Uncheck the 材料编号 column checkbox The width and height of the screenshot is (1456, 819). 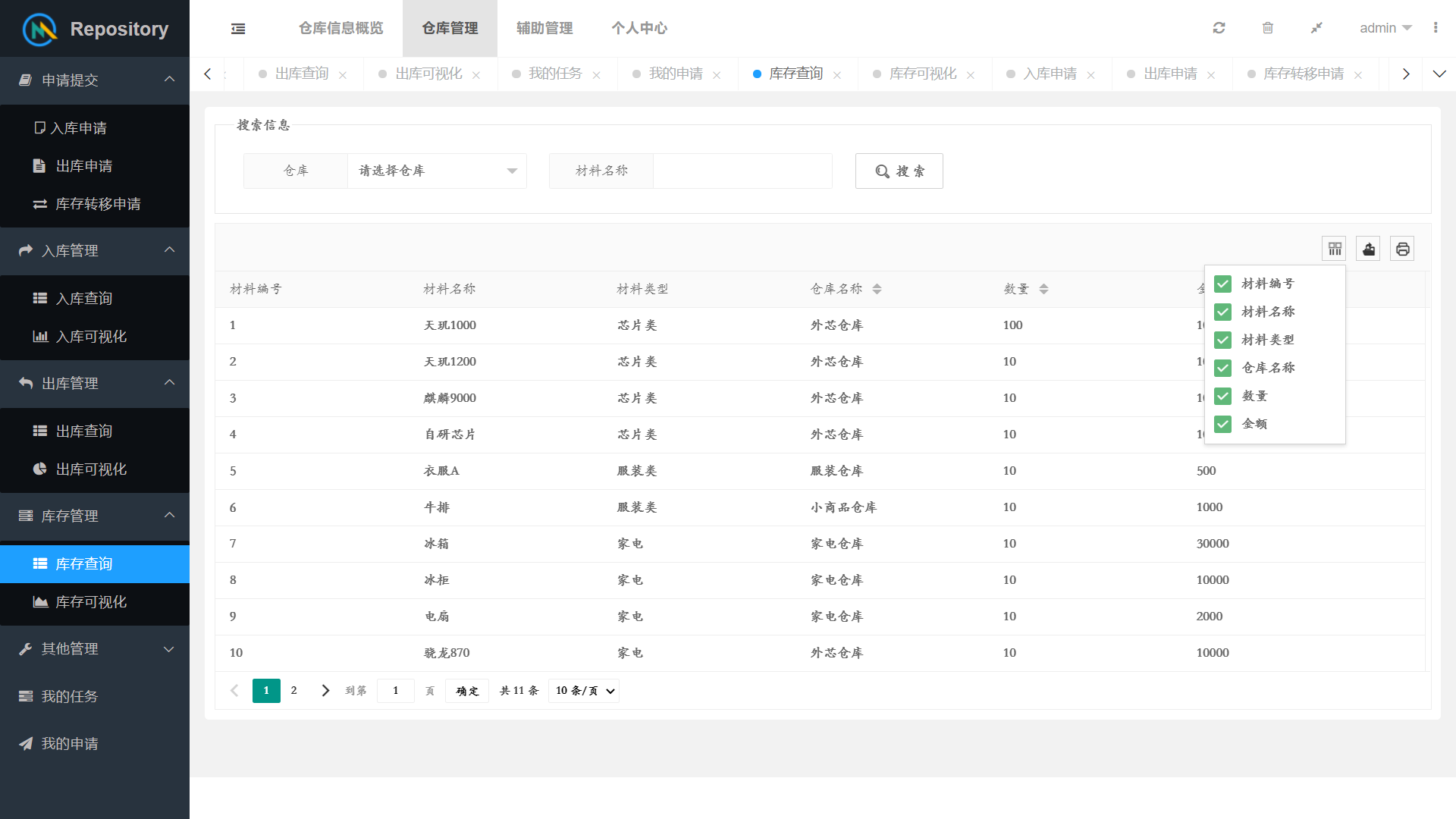[x=1222, y=284]
